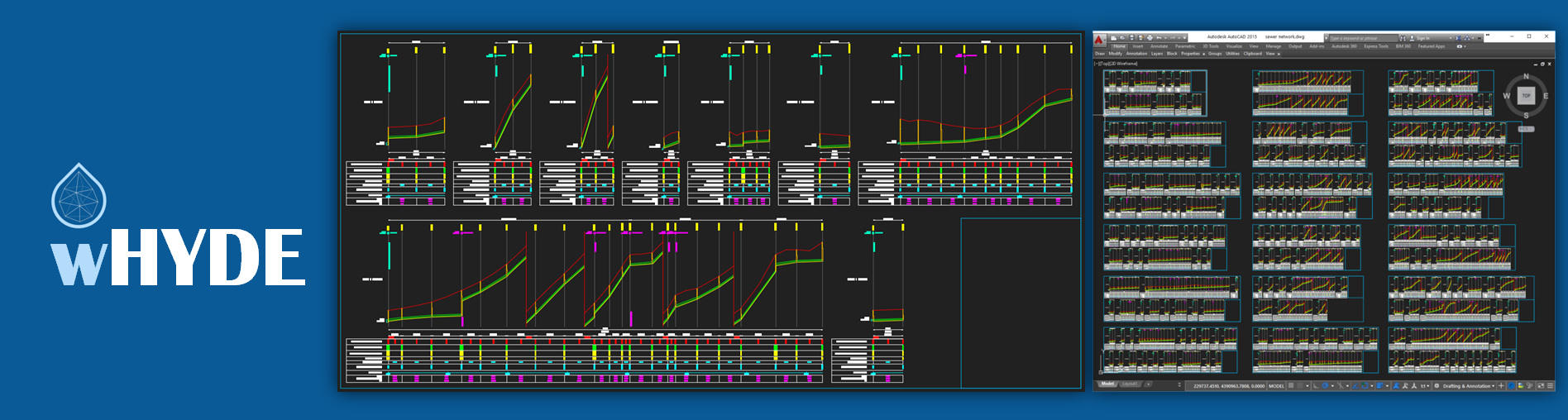Select Manage ribbon tab
This screenshot has height=420, width=1568.
[x=1274, y=46]
